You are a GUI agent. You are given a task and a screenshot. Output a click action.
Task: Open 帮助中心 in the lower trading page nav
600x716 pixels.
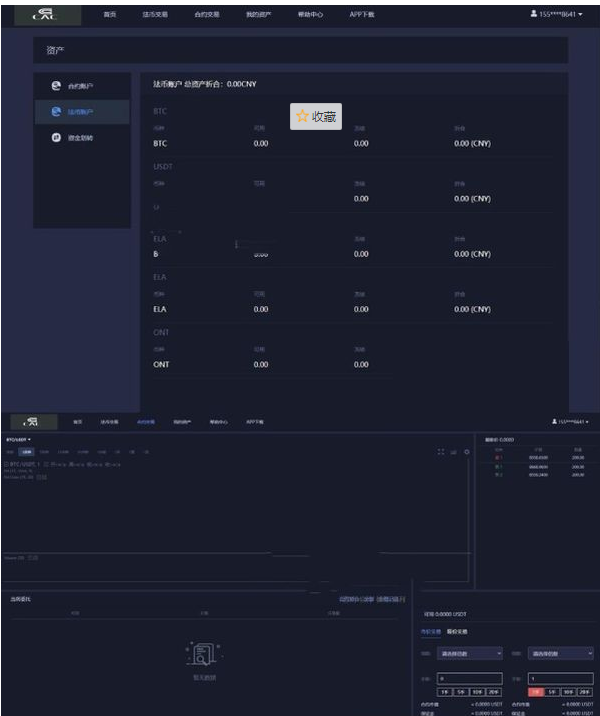click(219, 422)
